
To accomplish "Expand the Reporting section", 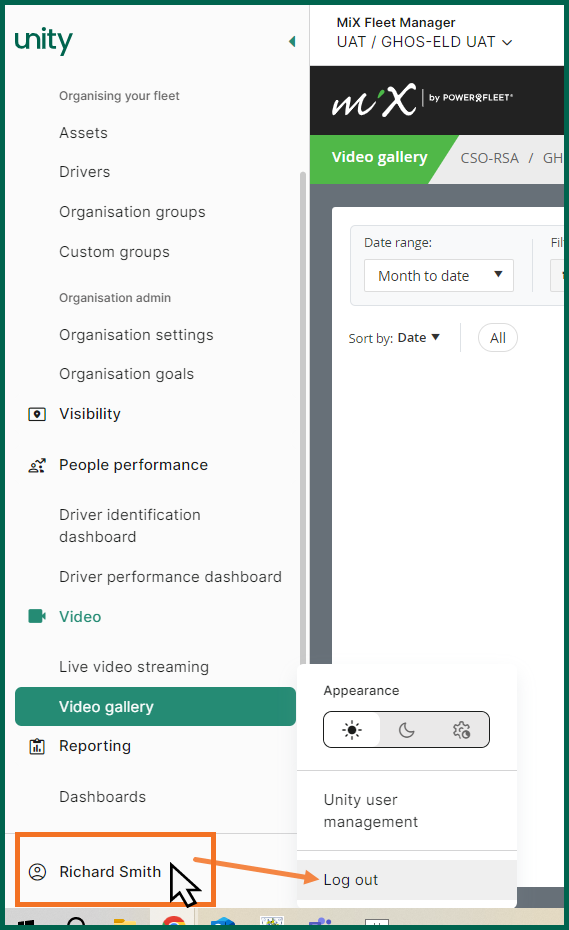I will pyautogui.click(x=94, y=746).
